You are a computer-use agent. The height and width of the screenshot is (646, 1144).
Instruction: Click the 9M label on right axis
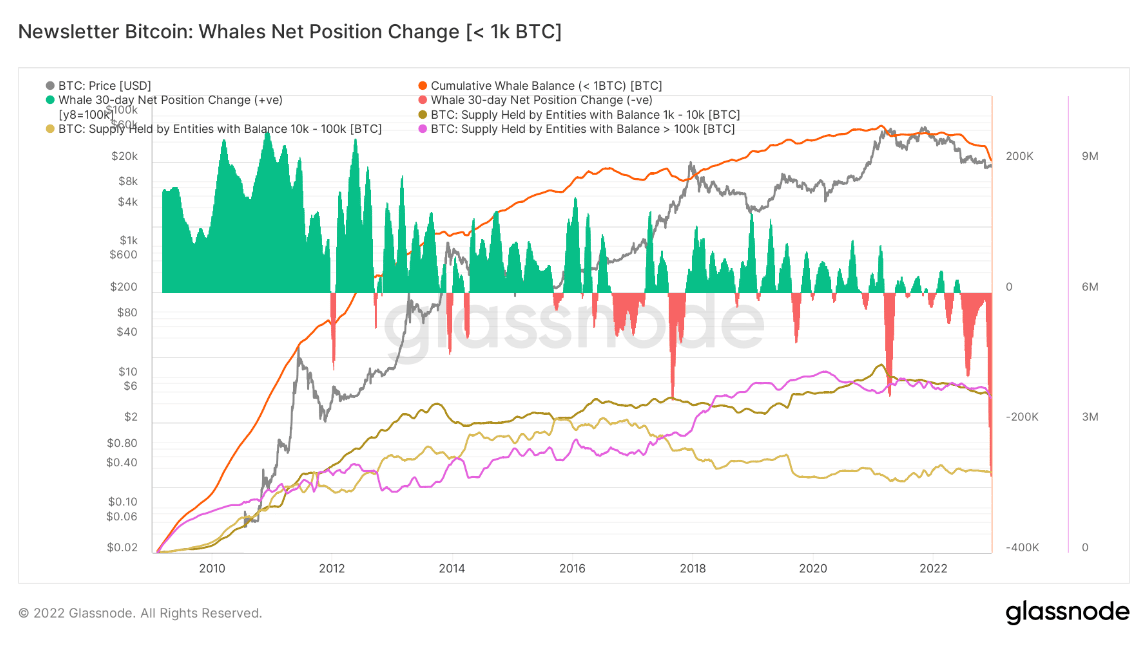1090,157
